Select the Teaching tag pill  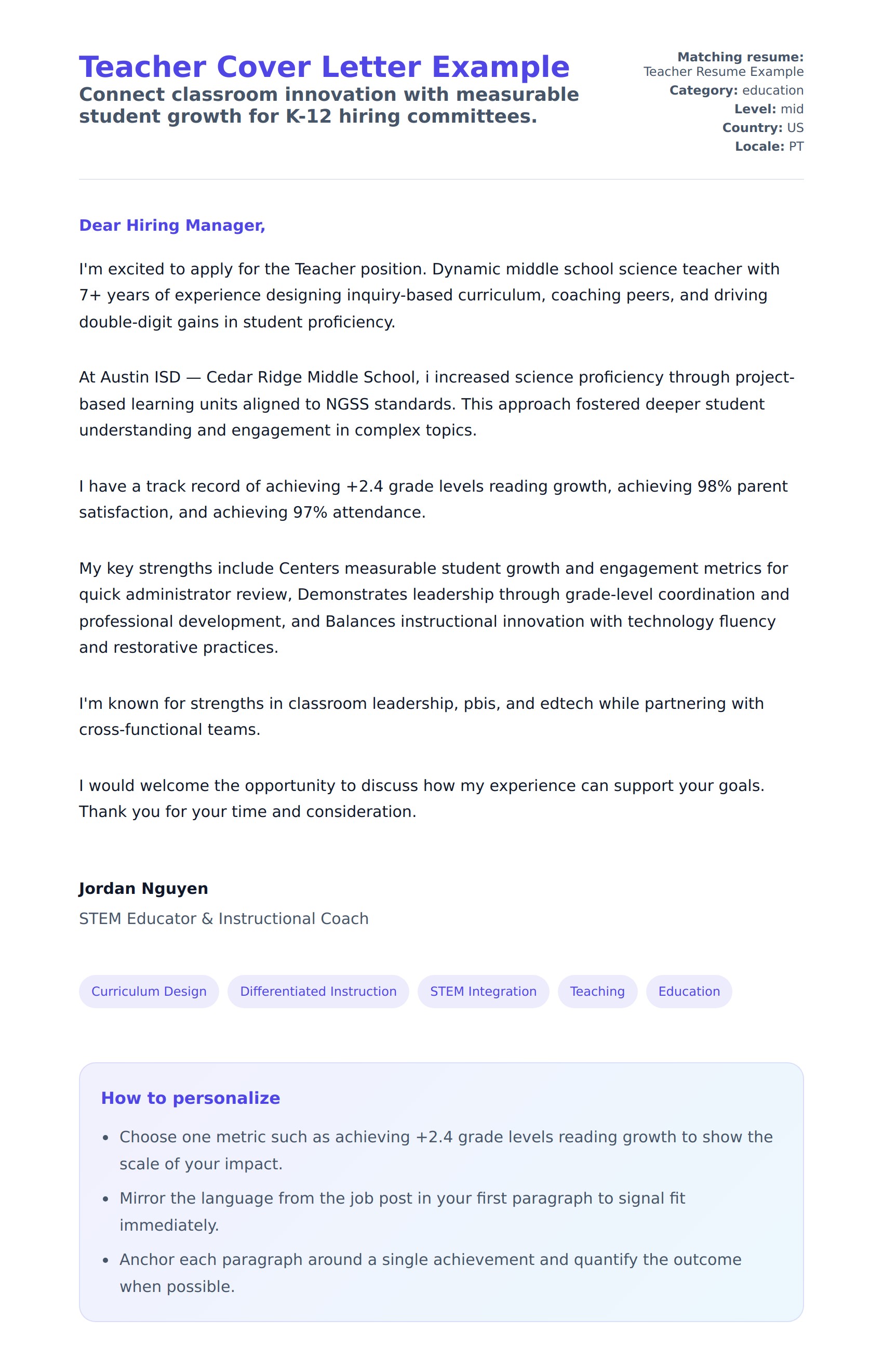click(x=597, y=991)
